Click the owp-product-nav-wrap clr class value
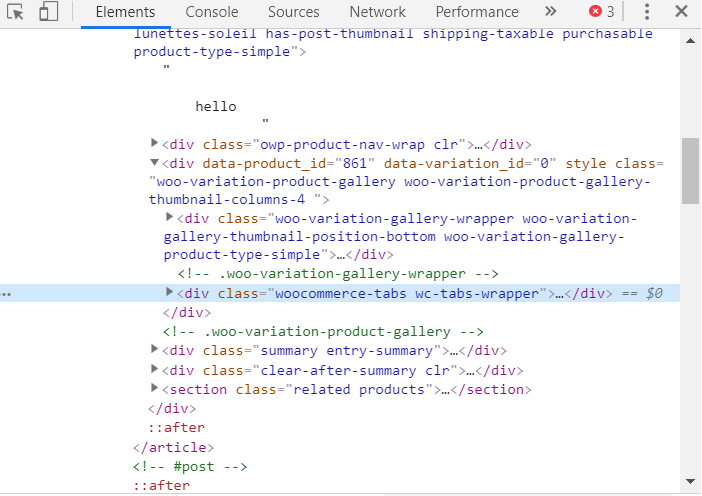 359,145
